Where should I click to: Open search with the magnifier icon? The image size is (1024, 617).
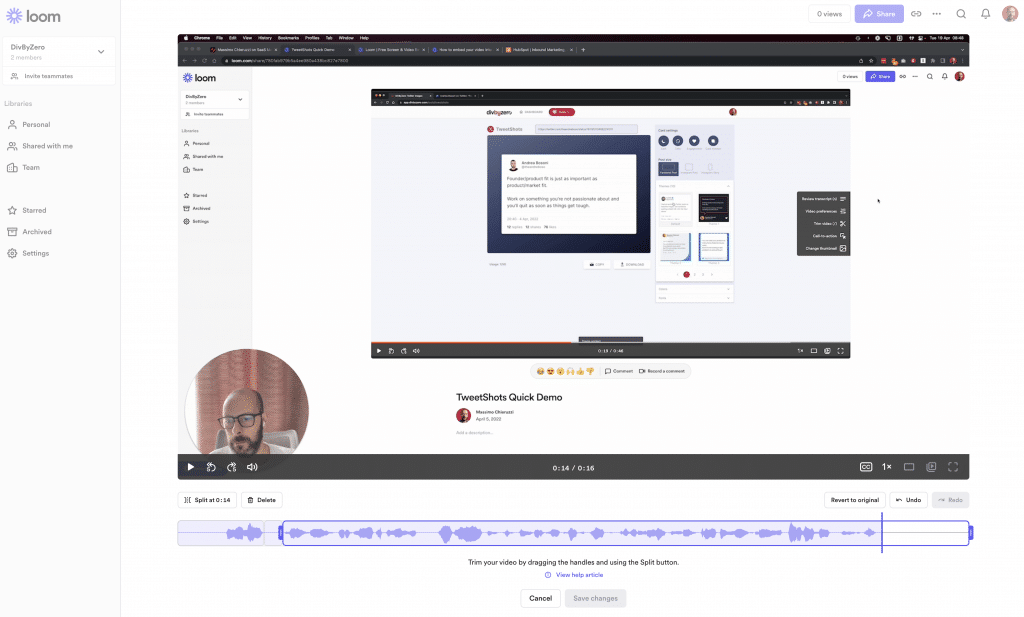[961, 14]
